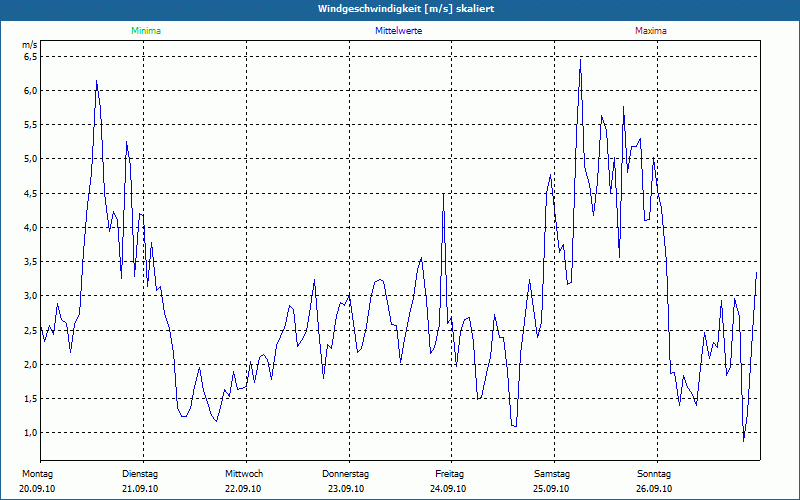This screenshot has width=800, height=500.
Task: Click the Montag day label
Action: [x=37, y=474]
